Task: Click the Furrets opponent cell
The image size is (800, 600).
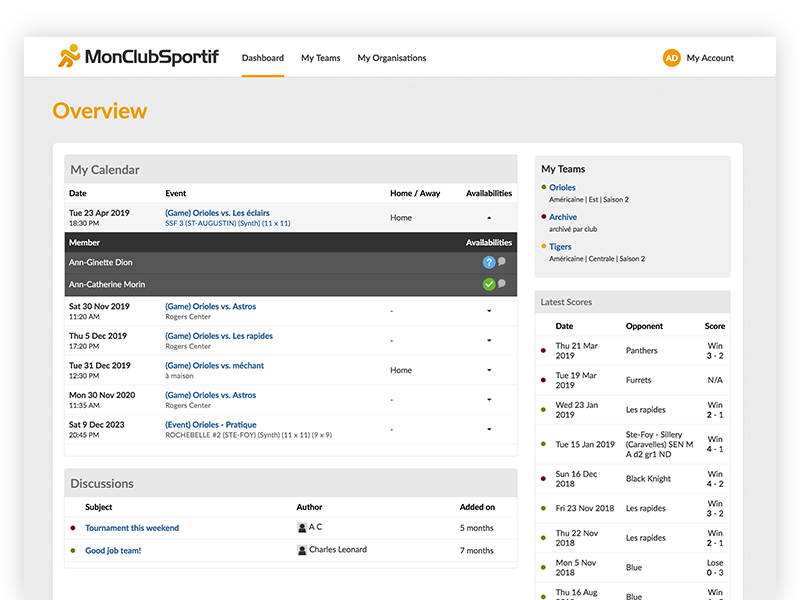Action: [x=638, y=380]
